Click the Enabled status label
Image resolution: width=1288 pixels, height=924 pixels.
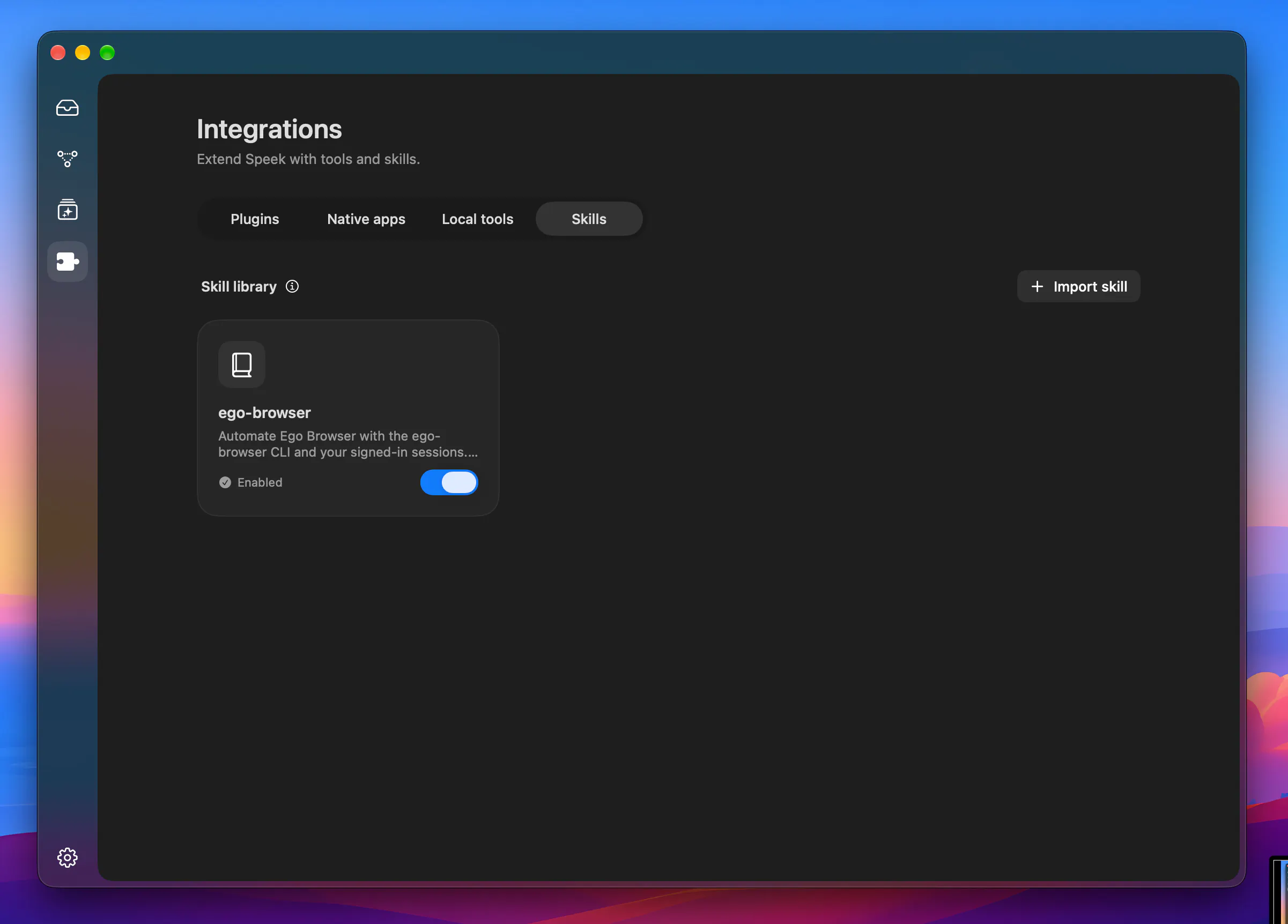coord(260,482)
